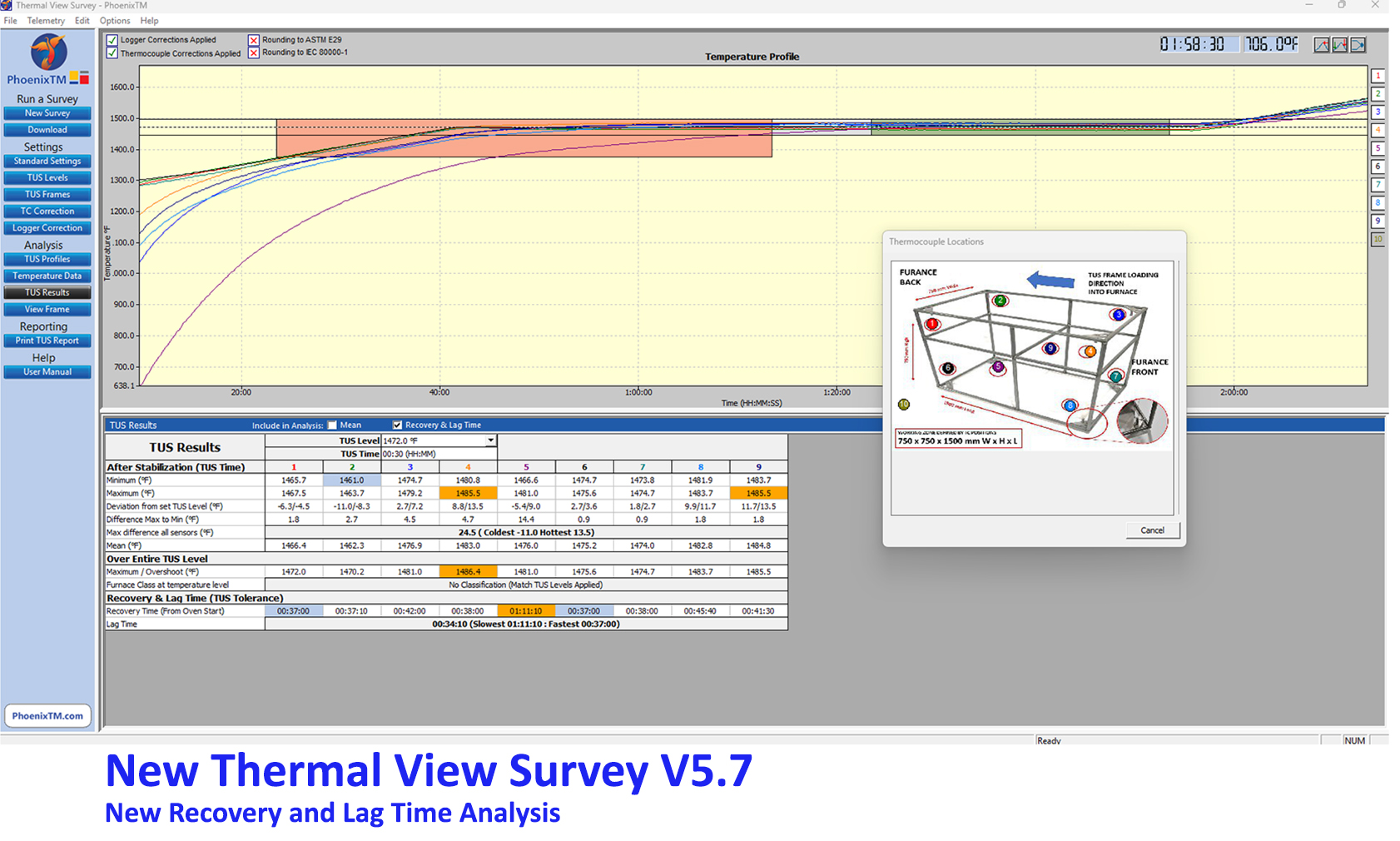Open the Options menu

click(115, 20)
